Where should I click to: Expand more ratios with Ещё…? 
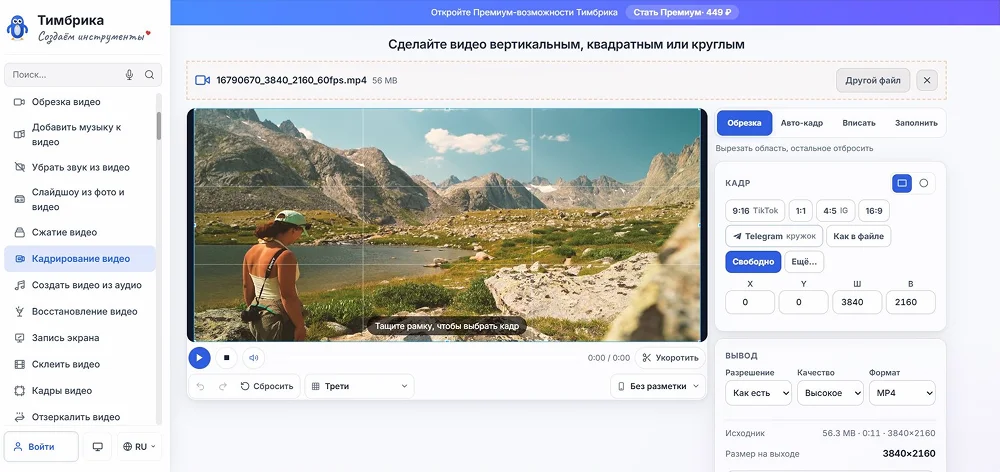point(804,262)
